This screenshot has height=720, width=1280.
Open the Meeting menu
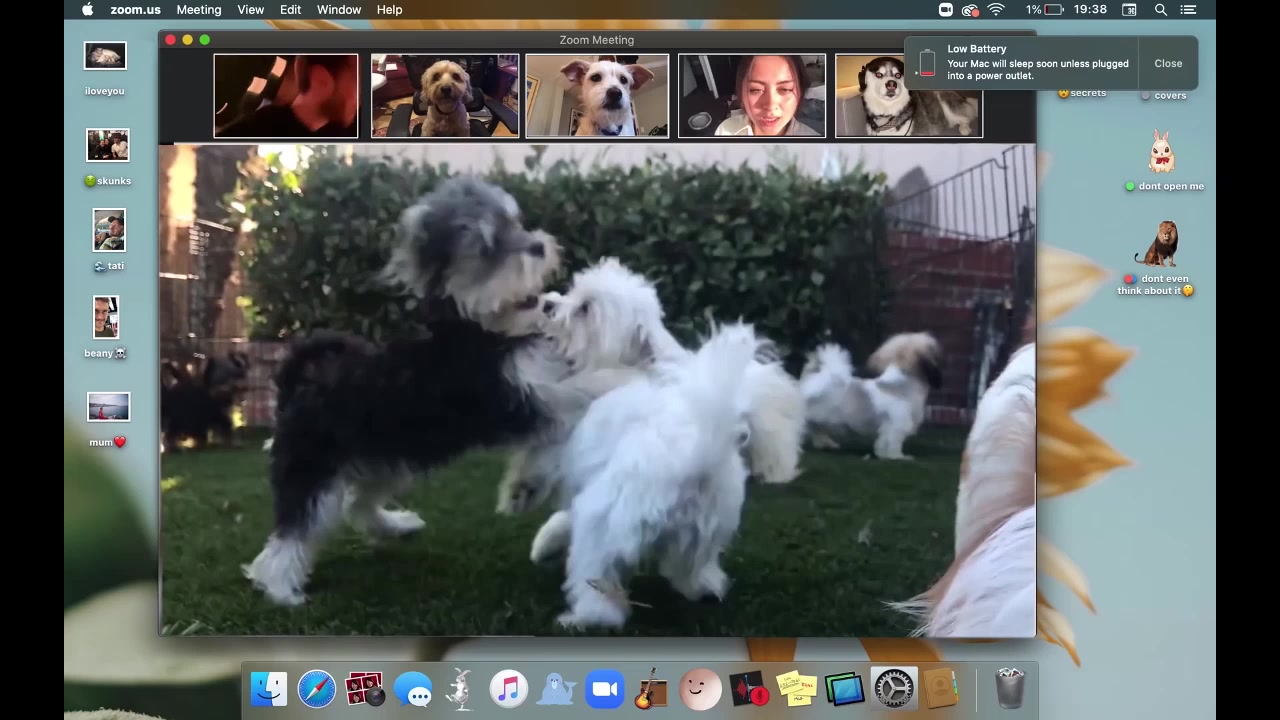pos(199,10)
